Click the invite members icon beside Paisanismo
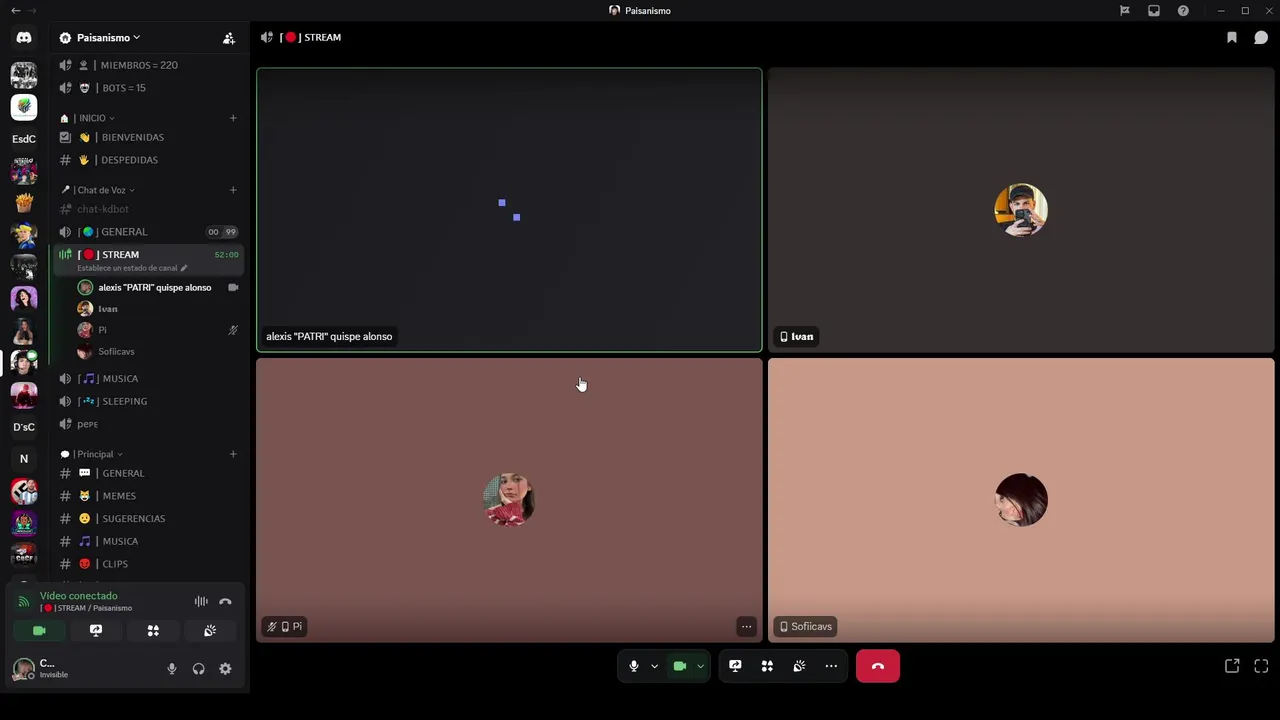This screenshot has width=1280, height=720. 229,38
